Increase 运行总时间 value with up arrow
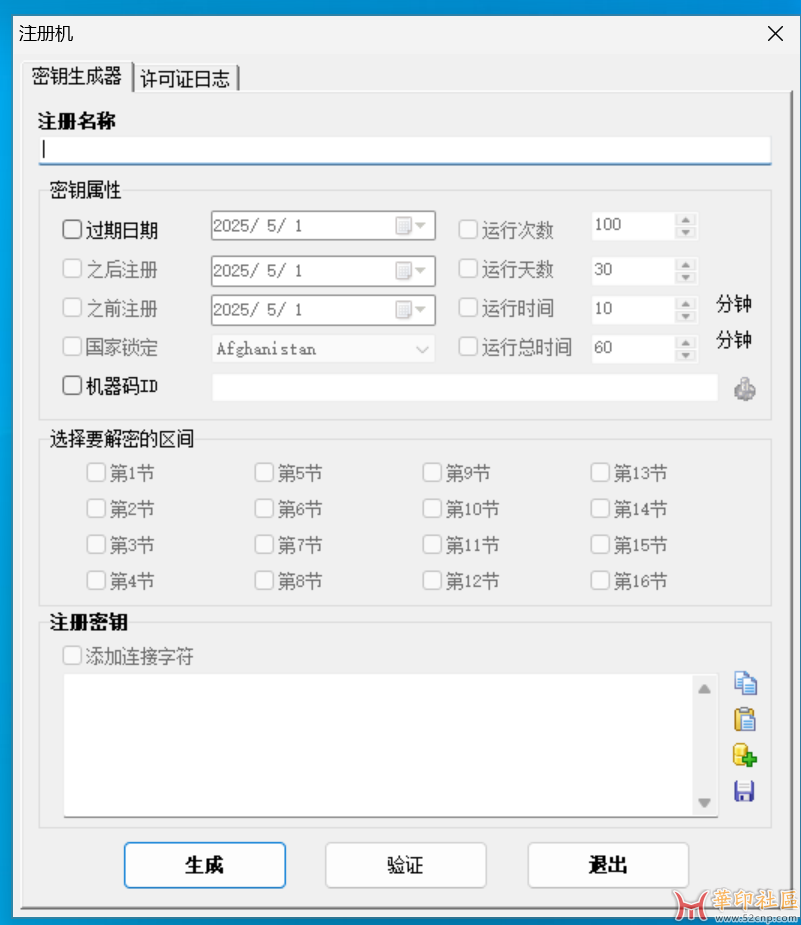801x925 pixels. coord(685,343)
